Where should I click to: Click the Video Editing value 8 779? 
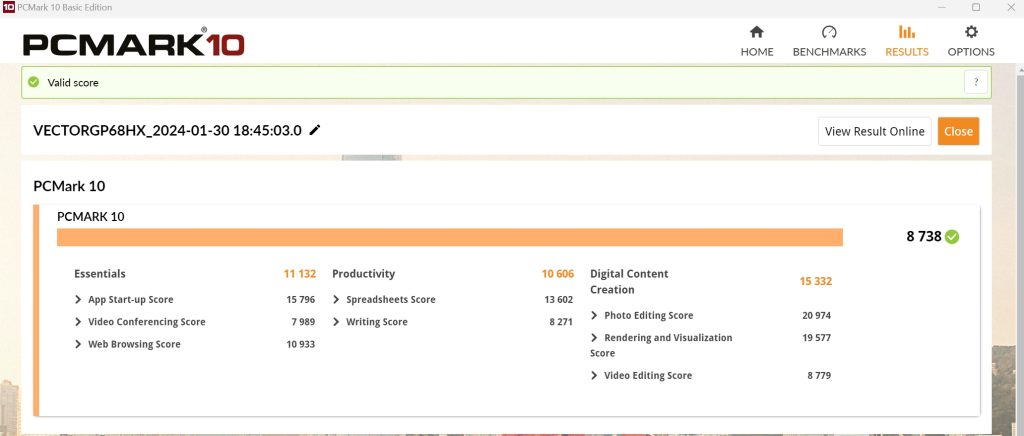point(819,375)
